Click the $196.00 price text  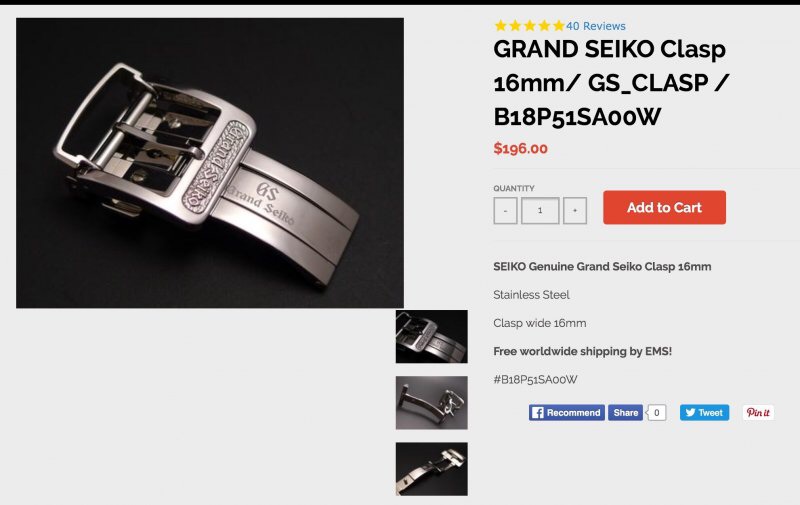(x=520, y=148)
